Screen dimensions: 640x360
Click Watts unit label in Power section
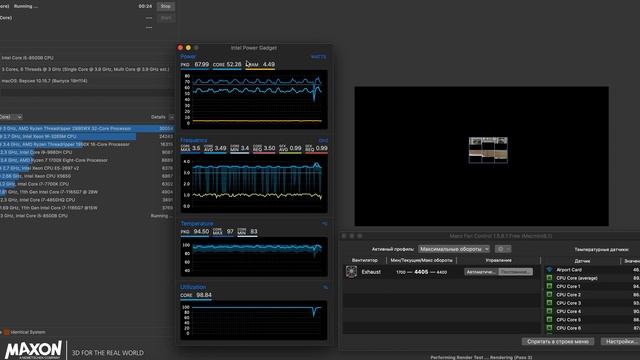318,57
